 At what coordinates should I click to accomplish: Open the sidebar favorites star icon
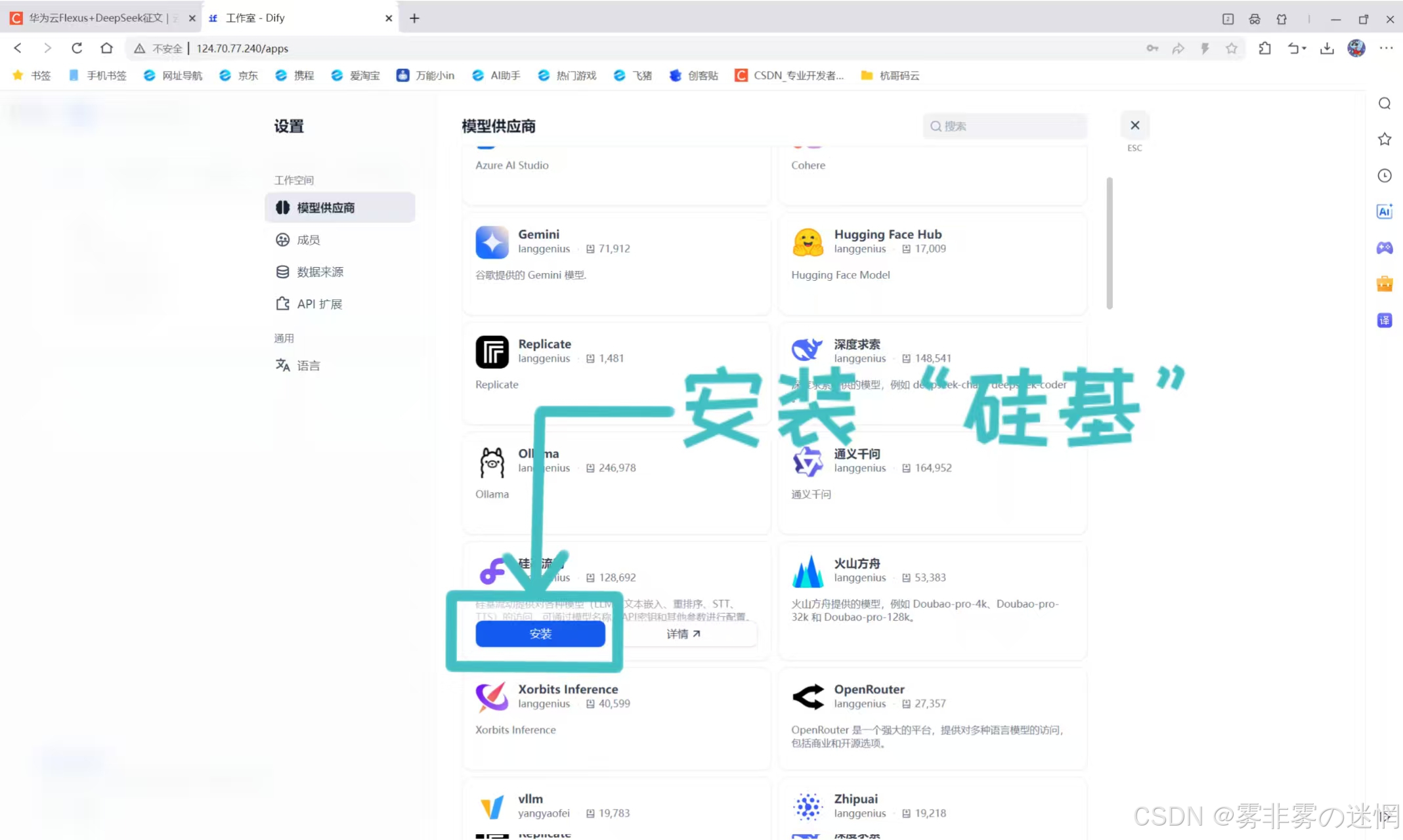click(1385, 139)
